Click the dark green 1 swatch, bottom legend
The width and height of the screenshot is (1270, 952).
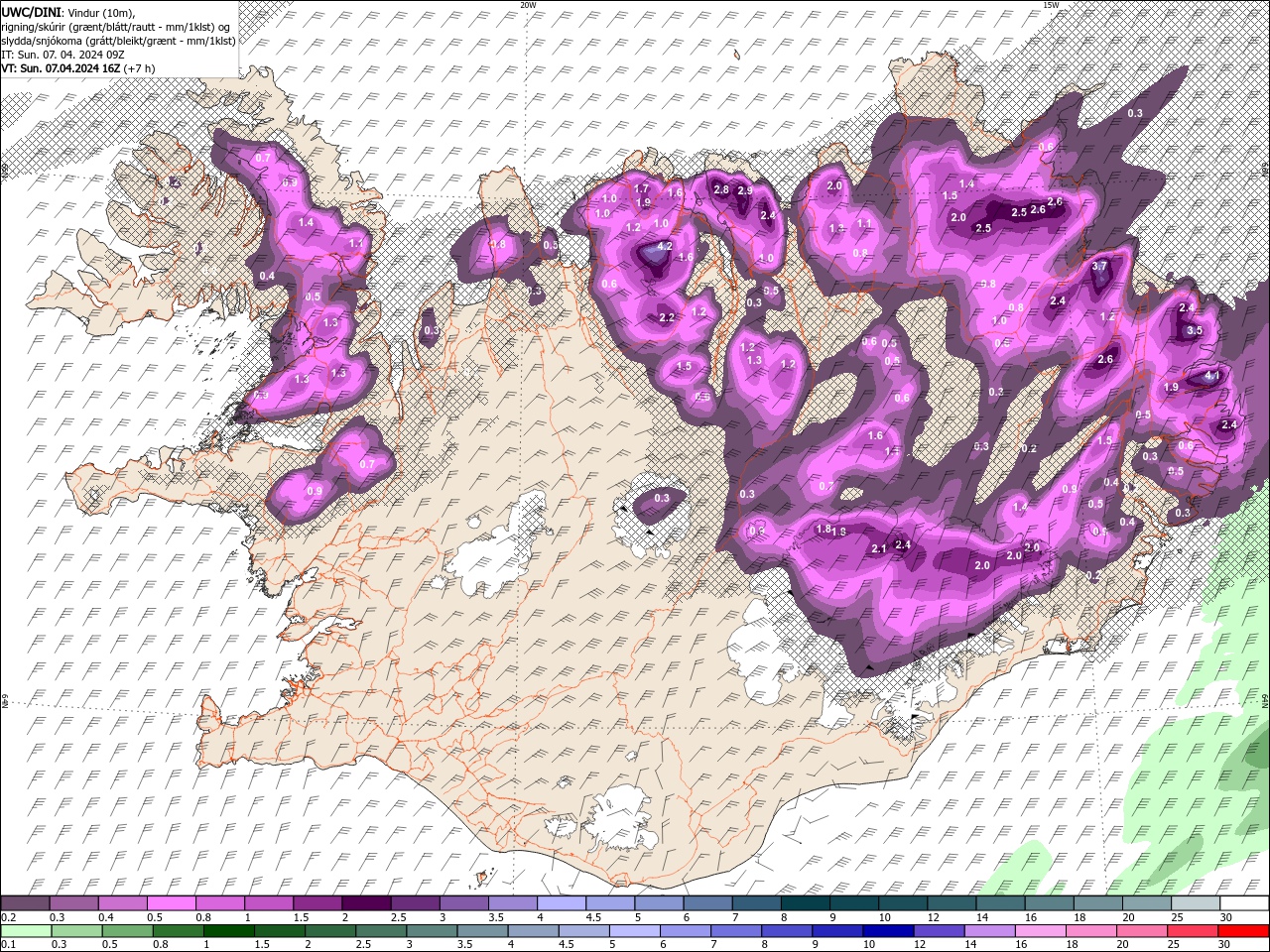[x=228, y=930]
